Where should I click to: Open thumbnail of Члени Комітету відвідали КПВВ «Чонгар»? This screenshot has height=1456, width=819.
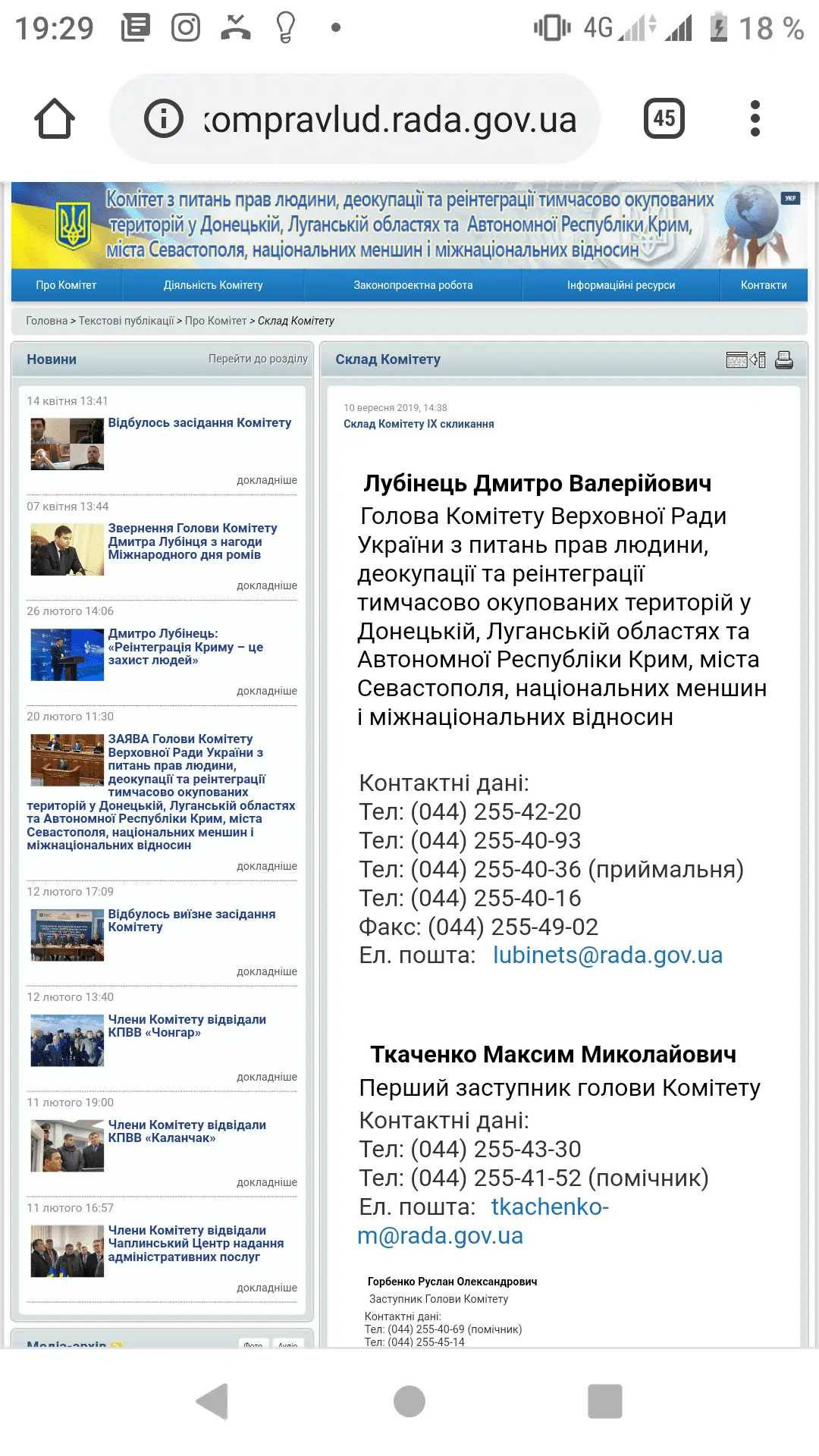[x=67, y=1040]
